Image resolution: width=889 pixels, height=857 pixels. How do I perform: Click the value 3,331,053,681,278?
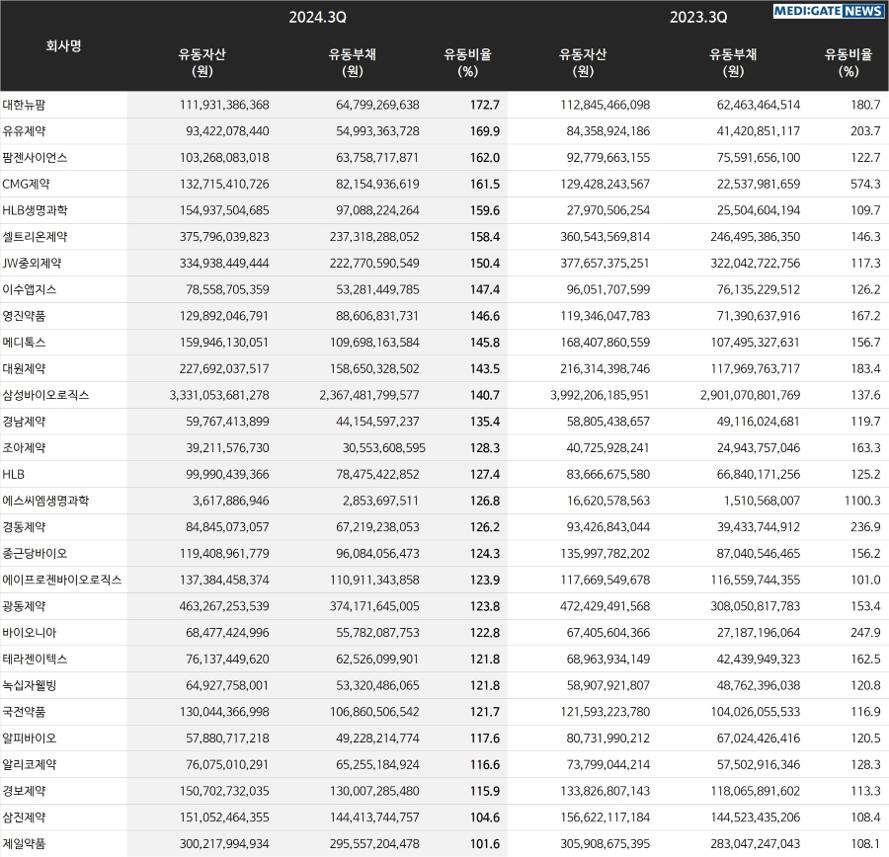(x=219, y=395)
